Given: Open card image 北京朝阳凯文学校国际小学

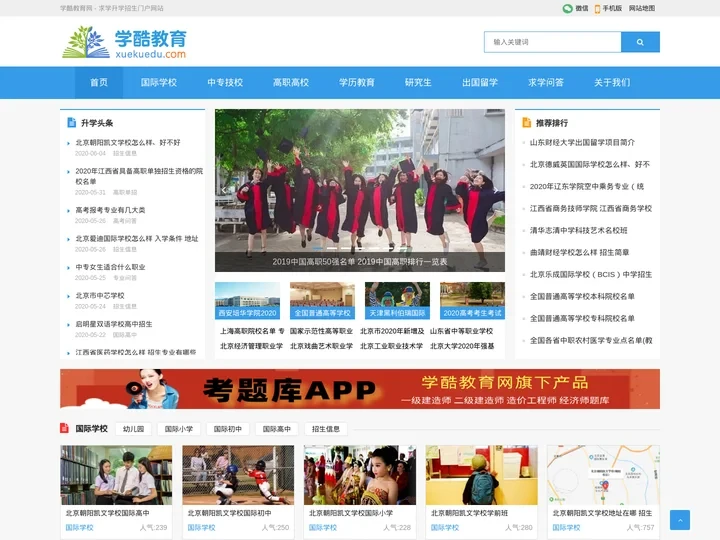Looking at the screenshot, I should (360, 475).
